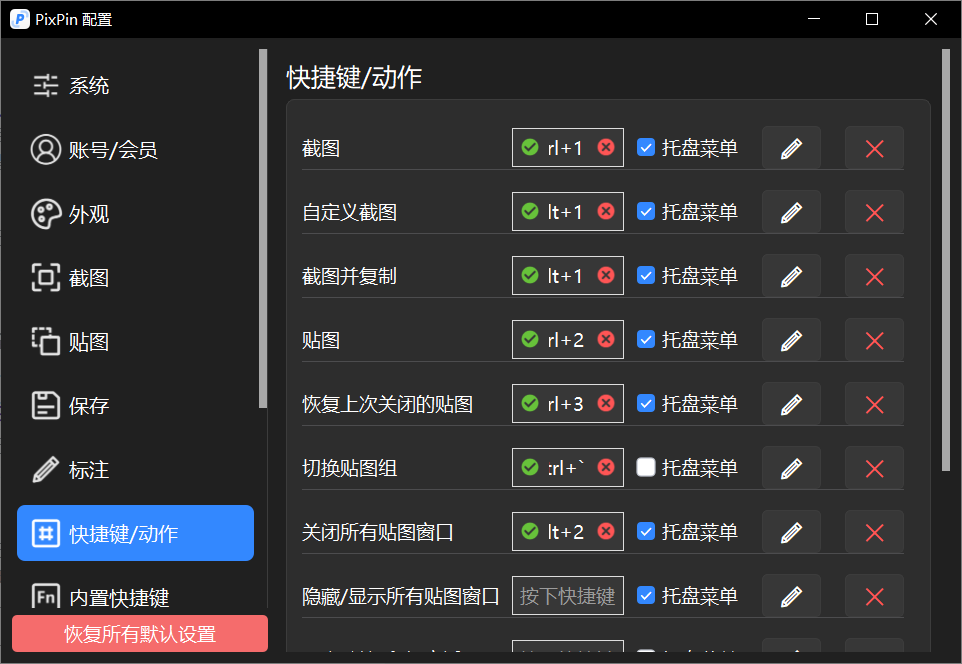Click the pencil edit icon for 截图
Screen dimensions: 962x664
(791, 148)
